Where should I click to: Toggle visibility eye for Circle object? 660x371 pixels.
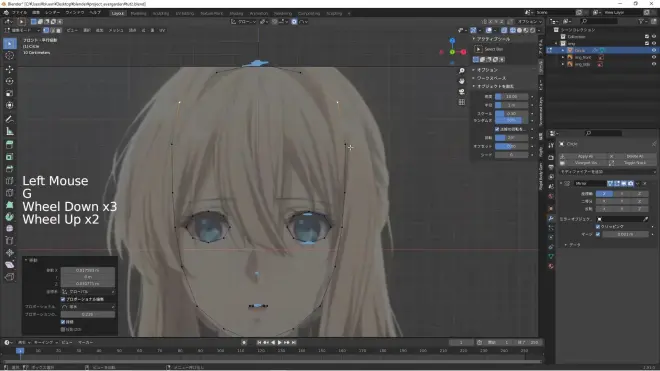tap(654, 50)
